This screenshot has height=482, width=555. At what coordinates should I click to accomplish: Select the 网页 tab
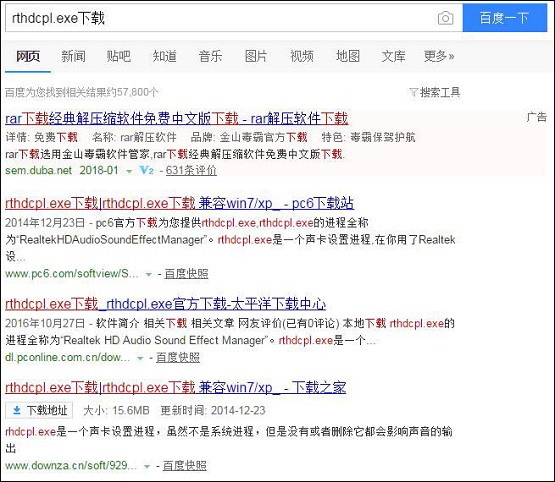[28, 56]
